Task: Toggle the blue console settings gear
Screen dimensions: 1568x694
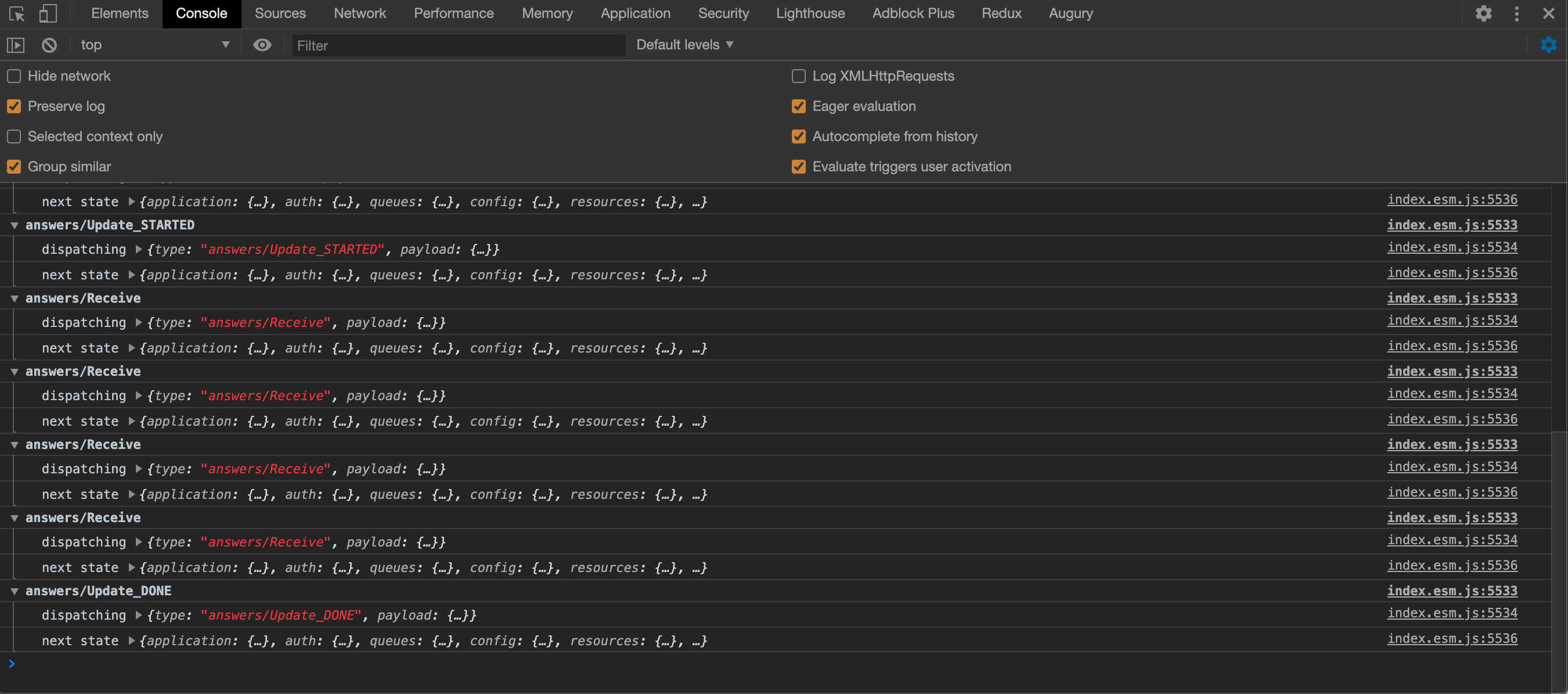Action: coord(1548,45)
